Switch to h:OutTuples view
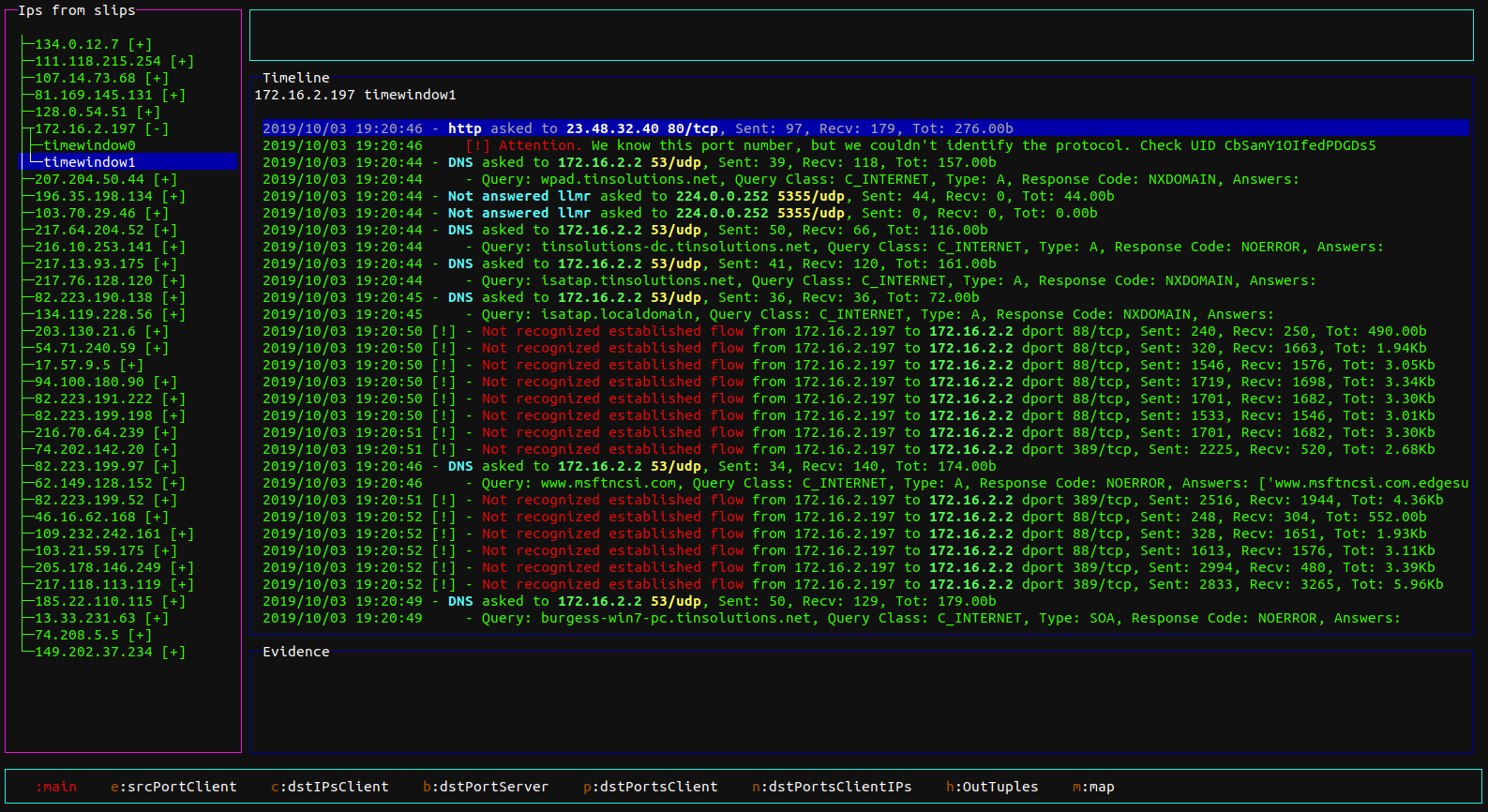Image resolution: width=1488 pixels, height=812 pixels. [991, 787]
